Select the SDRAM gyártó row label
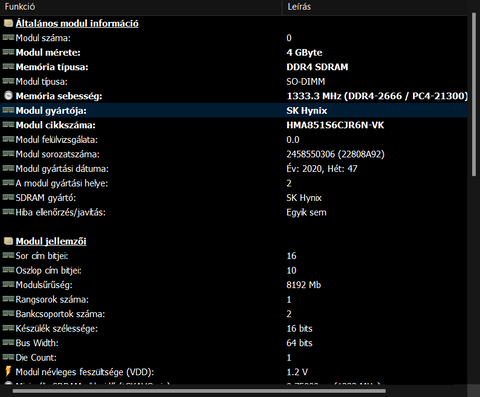 (x=46, y=198)
